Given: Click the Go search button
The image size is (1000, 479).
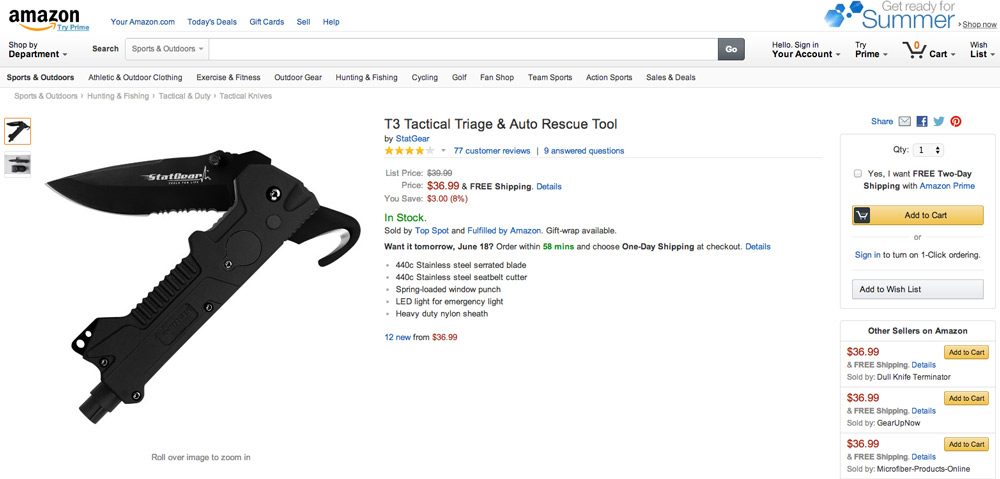Looking at the screenshot, I should 731,48.
